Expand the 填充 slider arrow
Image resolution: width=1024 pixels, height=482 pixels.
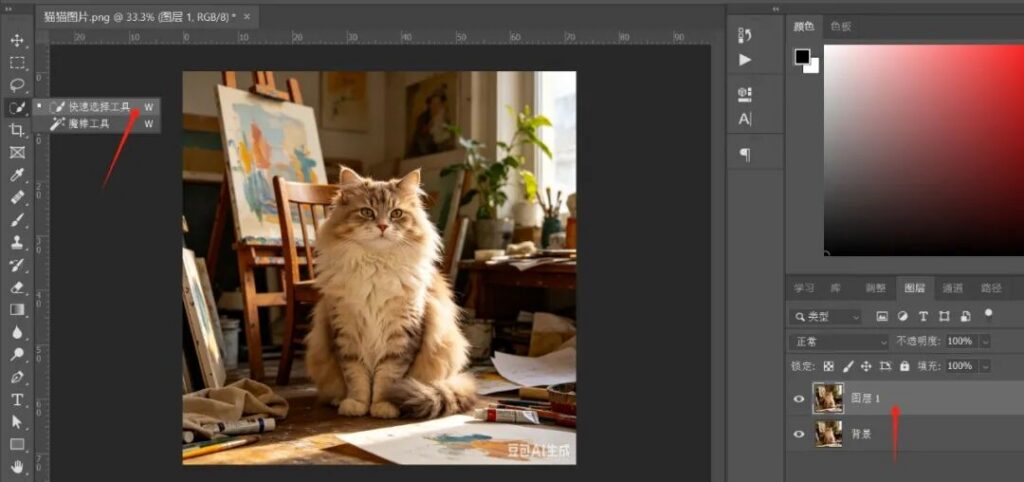point(985,366)
